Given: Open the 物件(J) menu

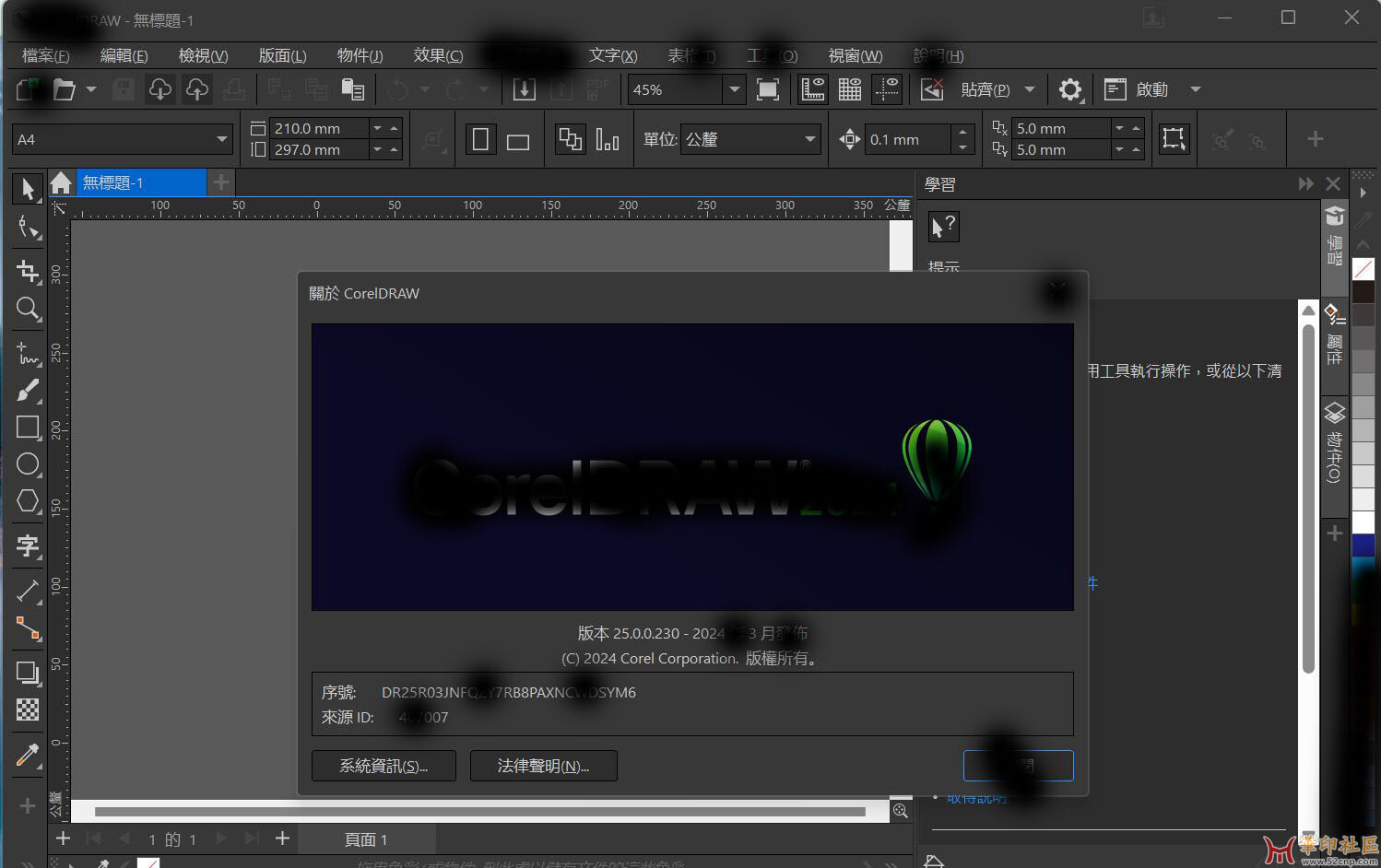Looking at the screenshot, I should tap(360, 56).
